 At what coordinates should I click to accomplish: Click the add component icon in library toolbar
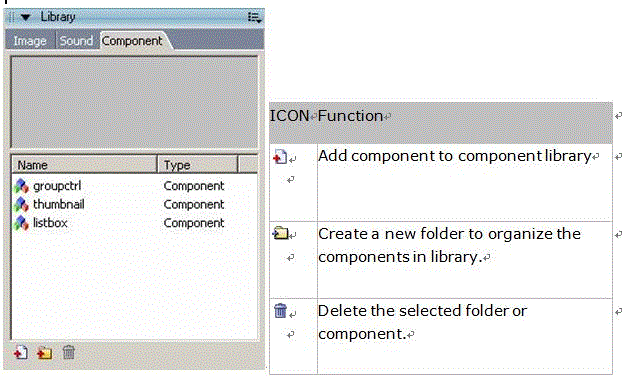(x=21, y=352)
